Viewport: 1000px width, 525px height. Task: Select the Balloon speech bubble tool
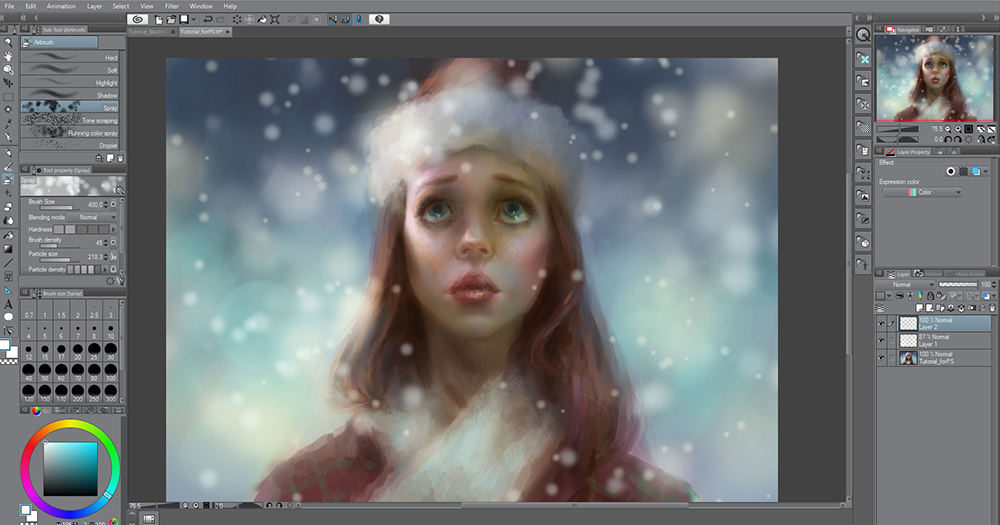tap(8, 317)
